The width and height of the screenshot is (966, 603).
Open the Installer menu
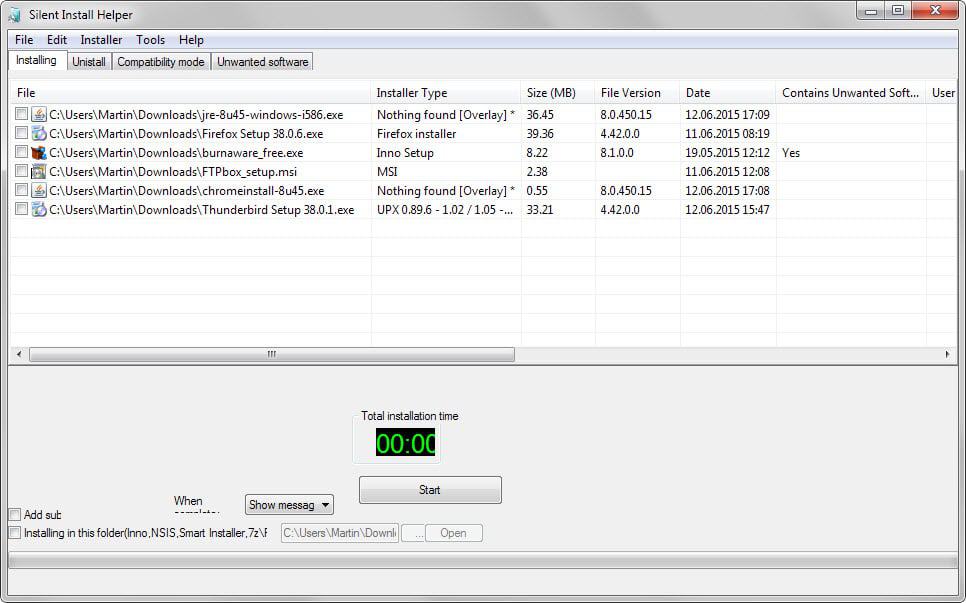(x=100, y=40)
